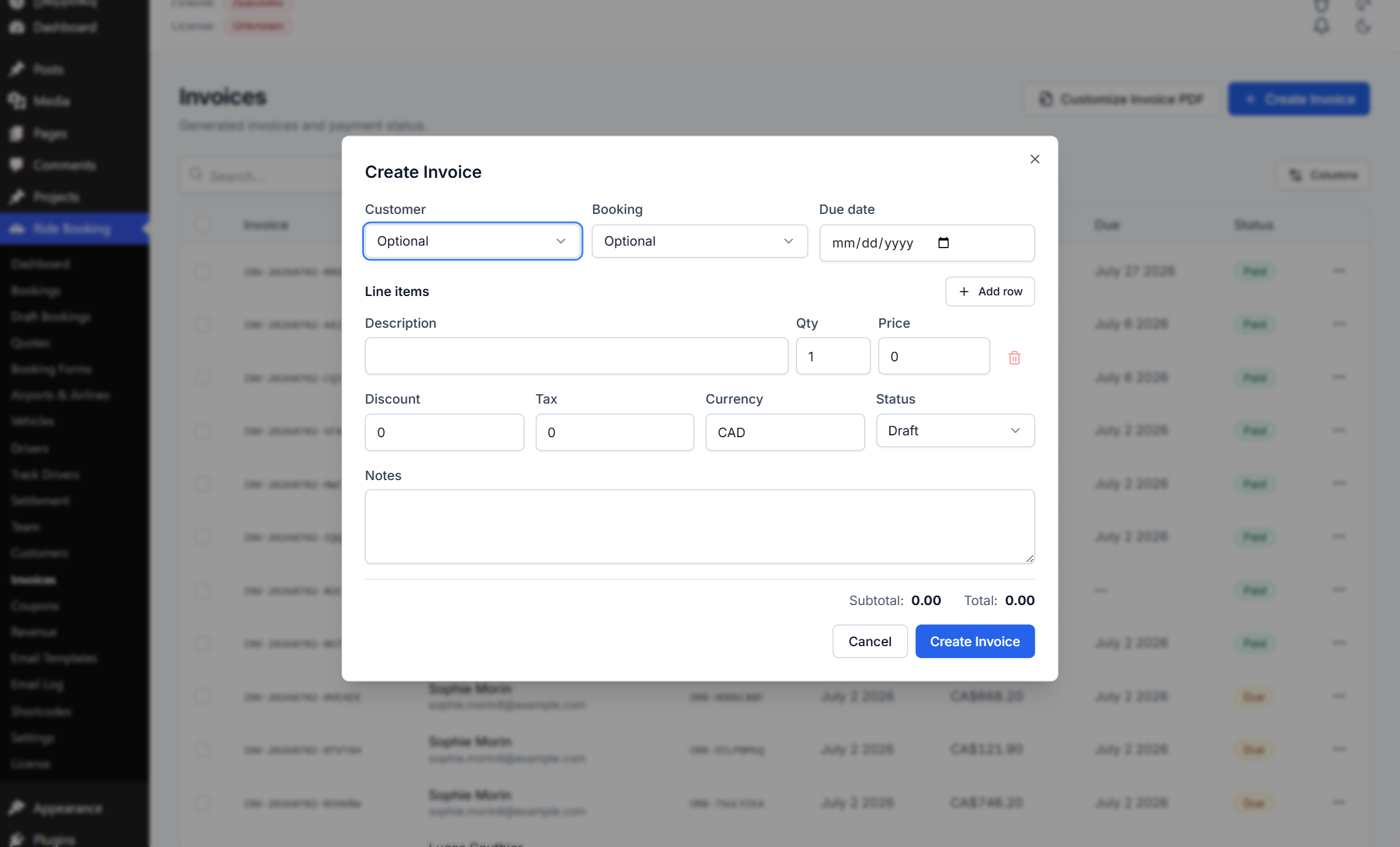Close the Create Invoice dialog
Screen dimensions: 1400x847
pyautogui.click(x=1035, y=159)
